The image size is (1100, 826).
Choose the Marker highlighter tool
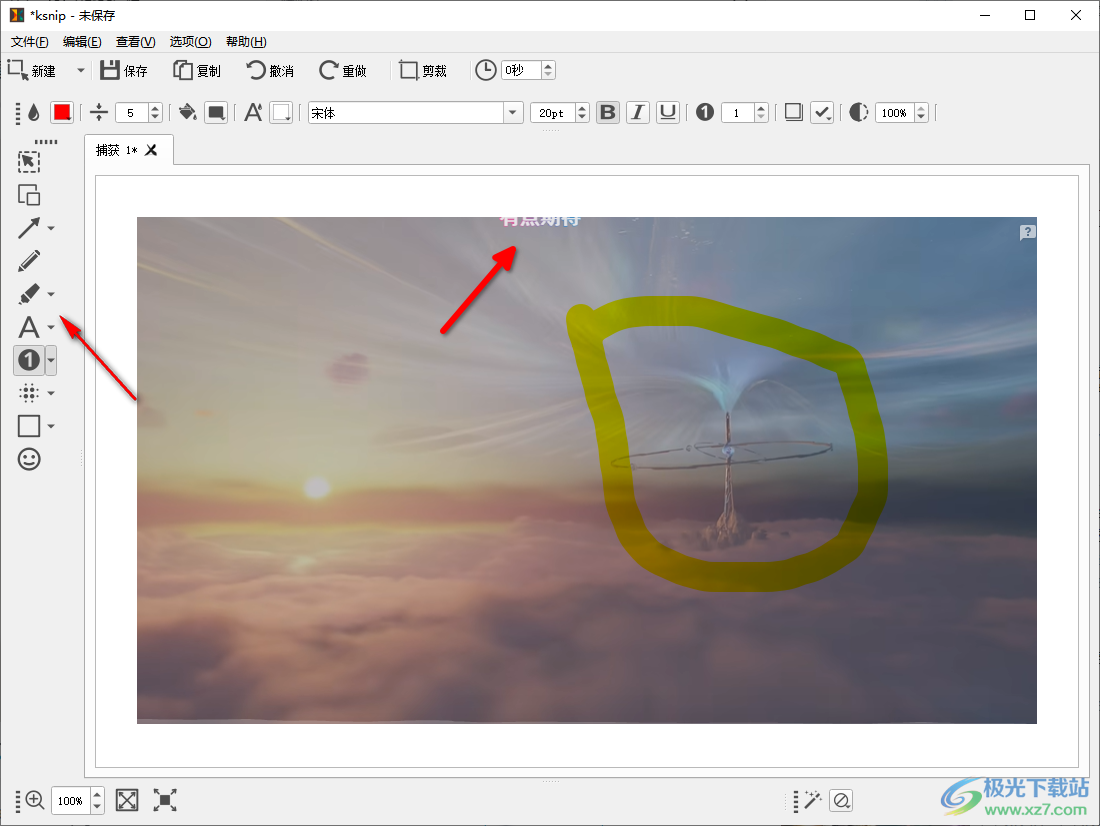29,294
